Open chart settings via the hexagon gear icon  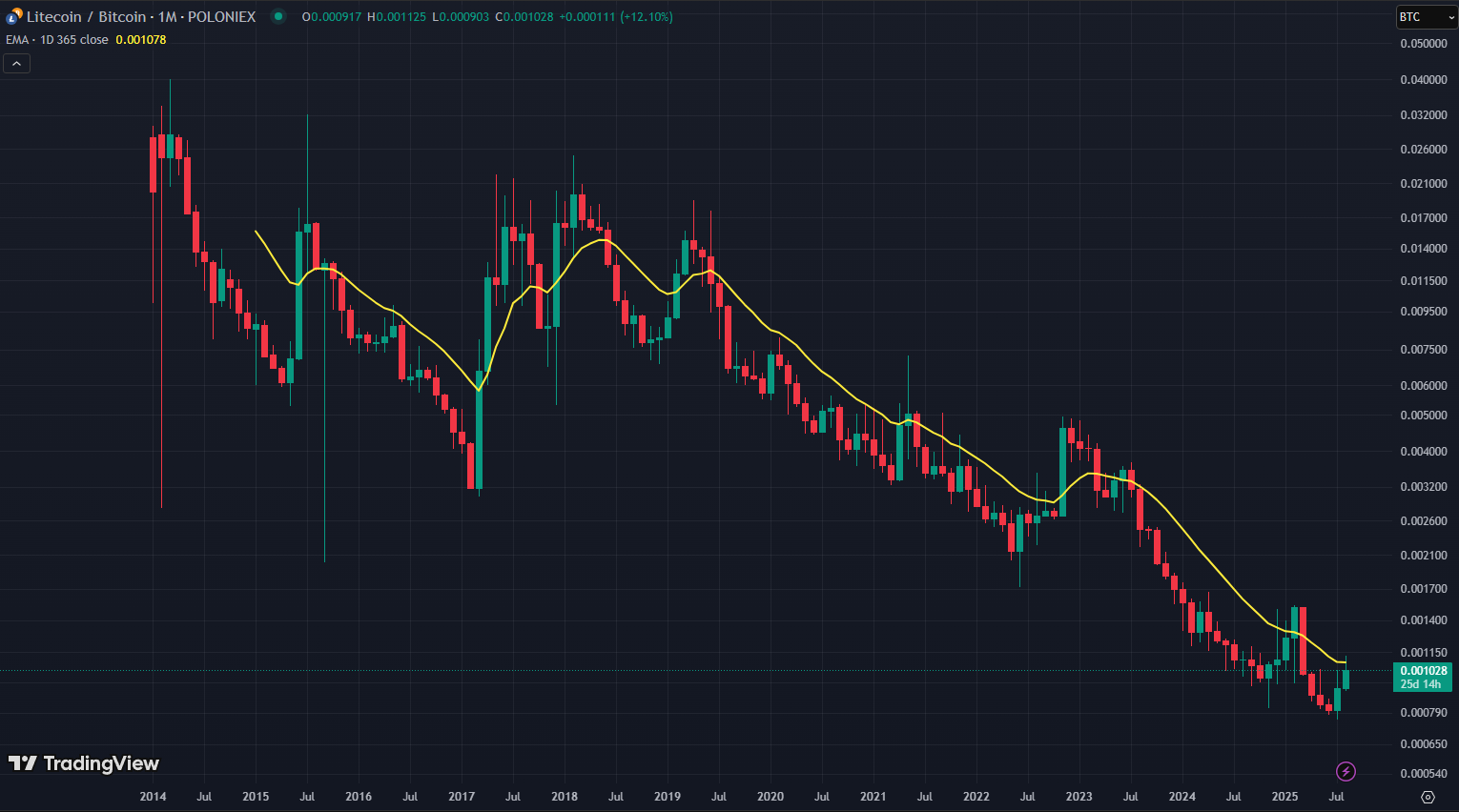[1428, 797]
